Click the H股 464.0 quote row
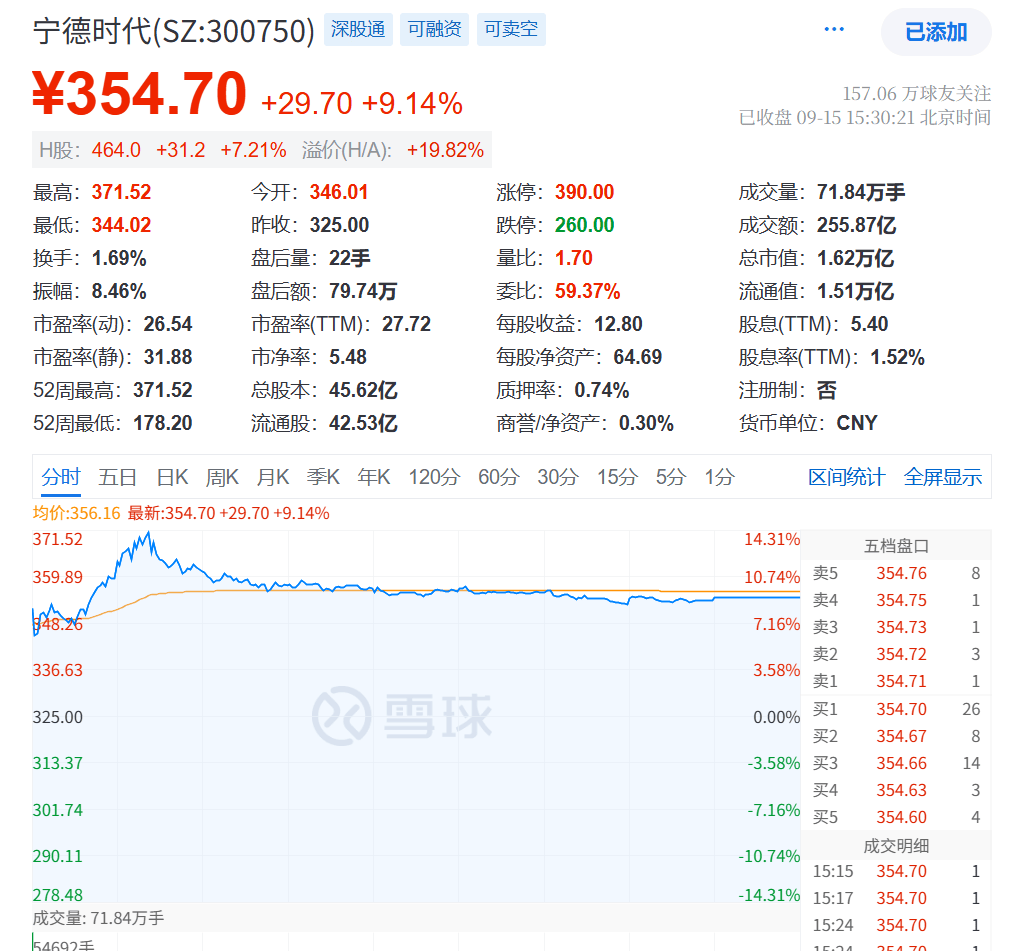 pyautogui.click(x=262, y=150)
